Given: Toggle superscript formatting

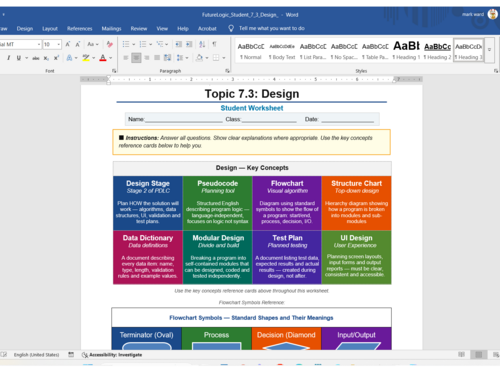Looking at the screenshot, I should (x=56, y=58).
